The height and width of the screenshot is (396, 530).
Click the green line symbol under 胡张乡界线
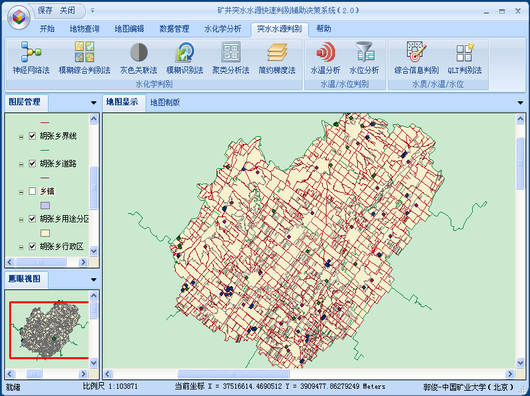point(45,150)
